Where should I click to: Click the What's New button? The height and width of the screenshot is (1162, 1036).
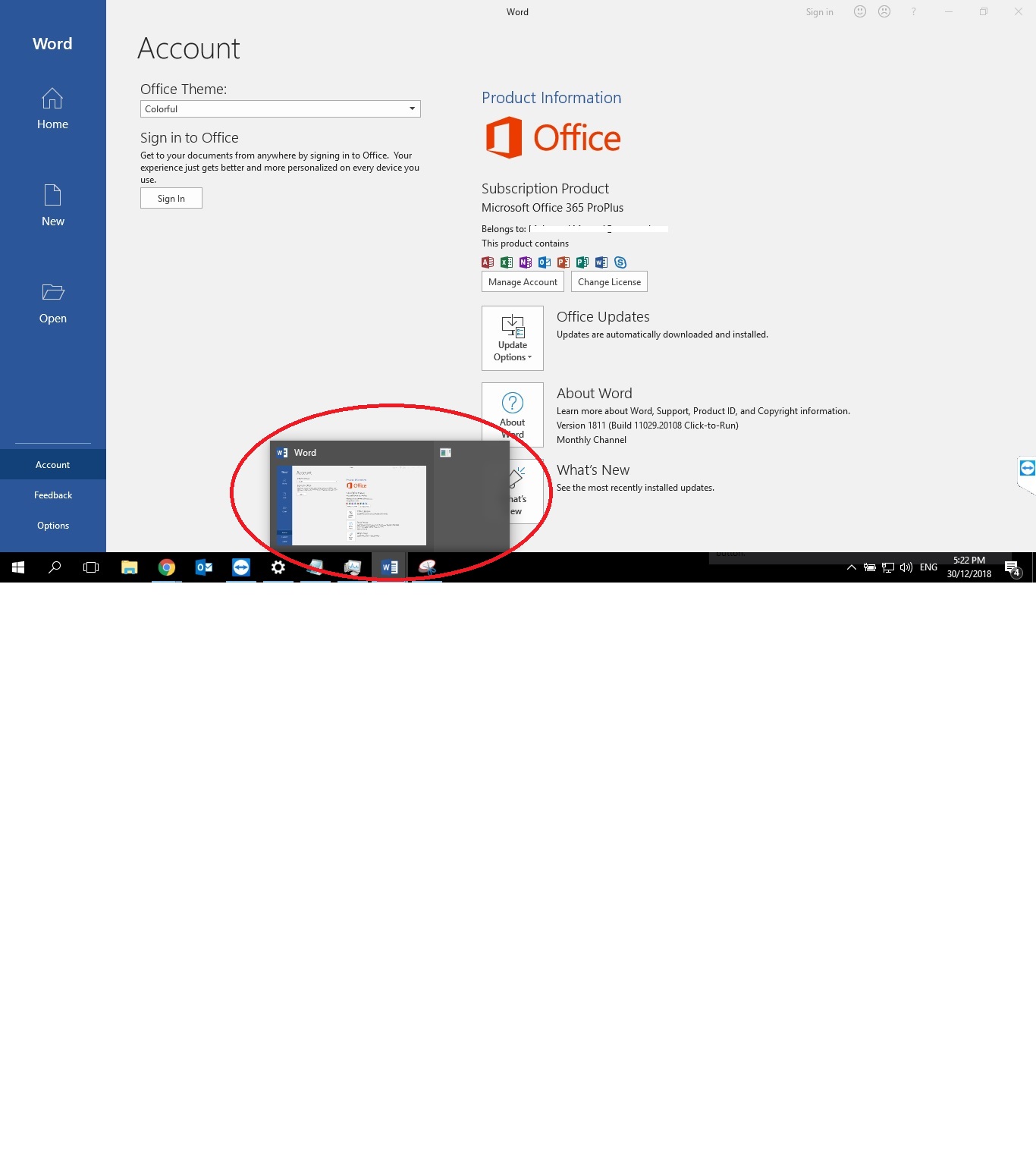526,491
